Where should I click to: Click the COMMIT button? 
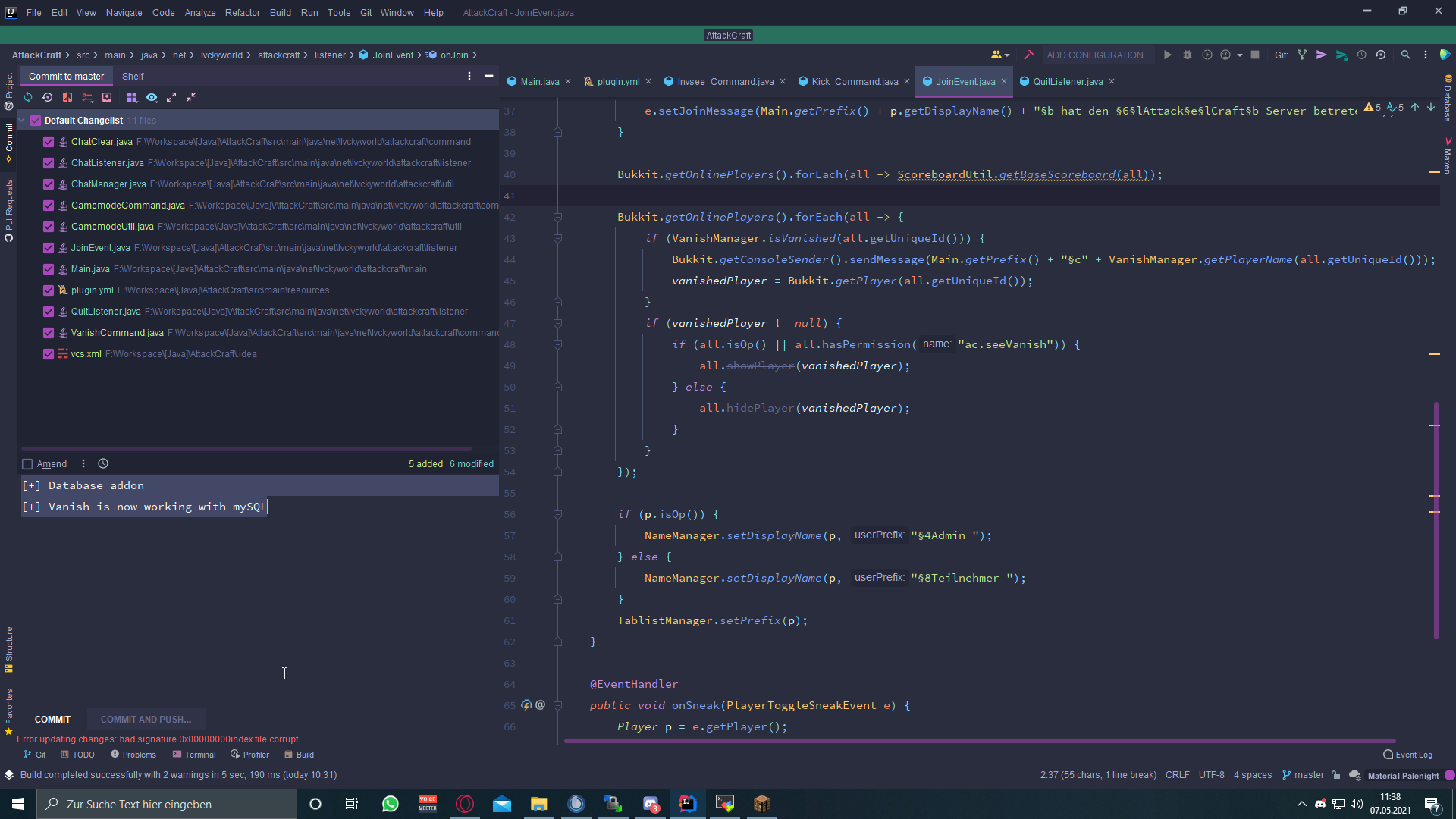[52, 719]
